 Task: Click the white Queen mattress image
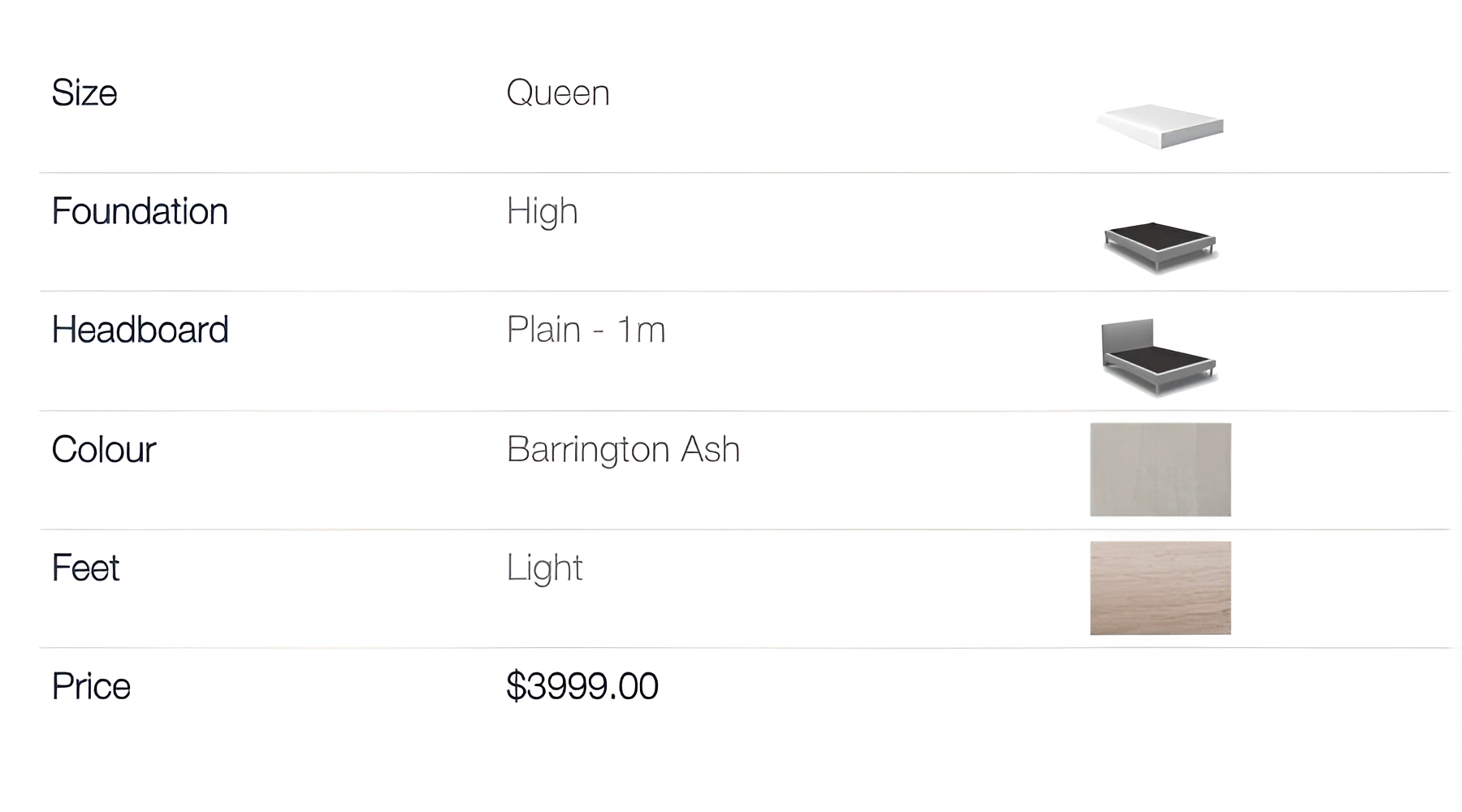click(1160, 126)
